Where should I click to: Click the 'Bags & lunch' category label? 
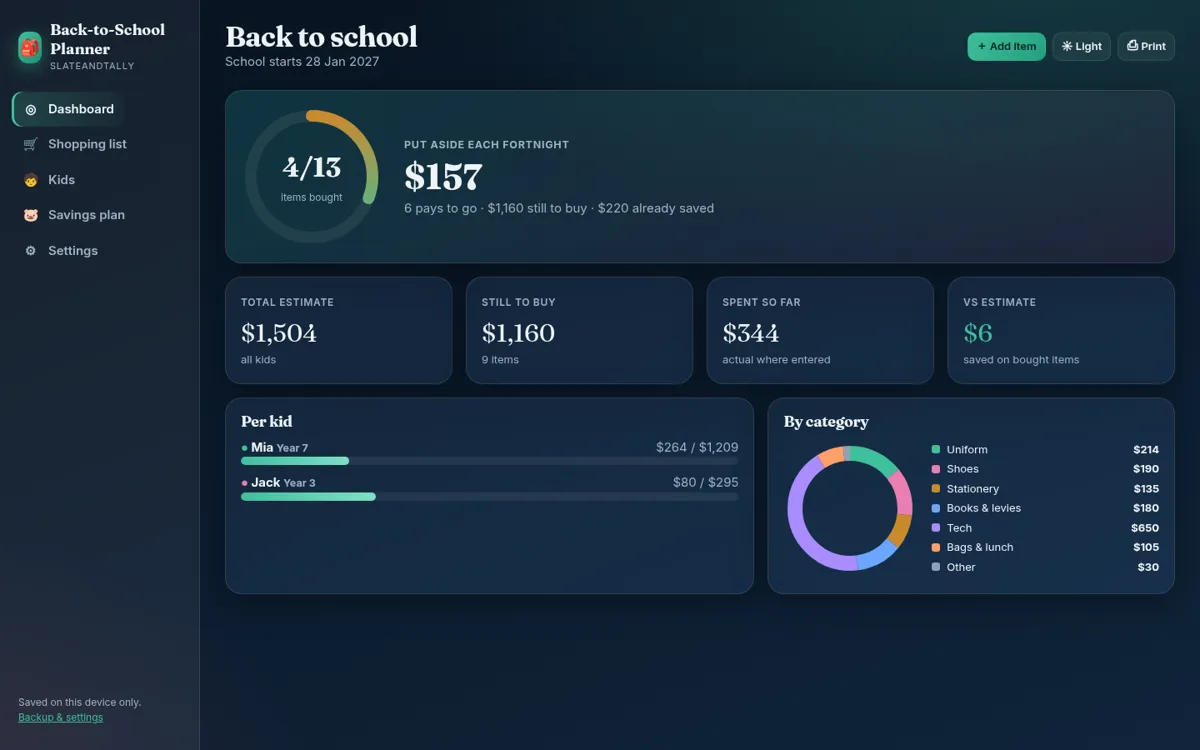point(980,547)
